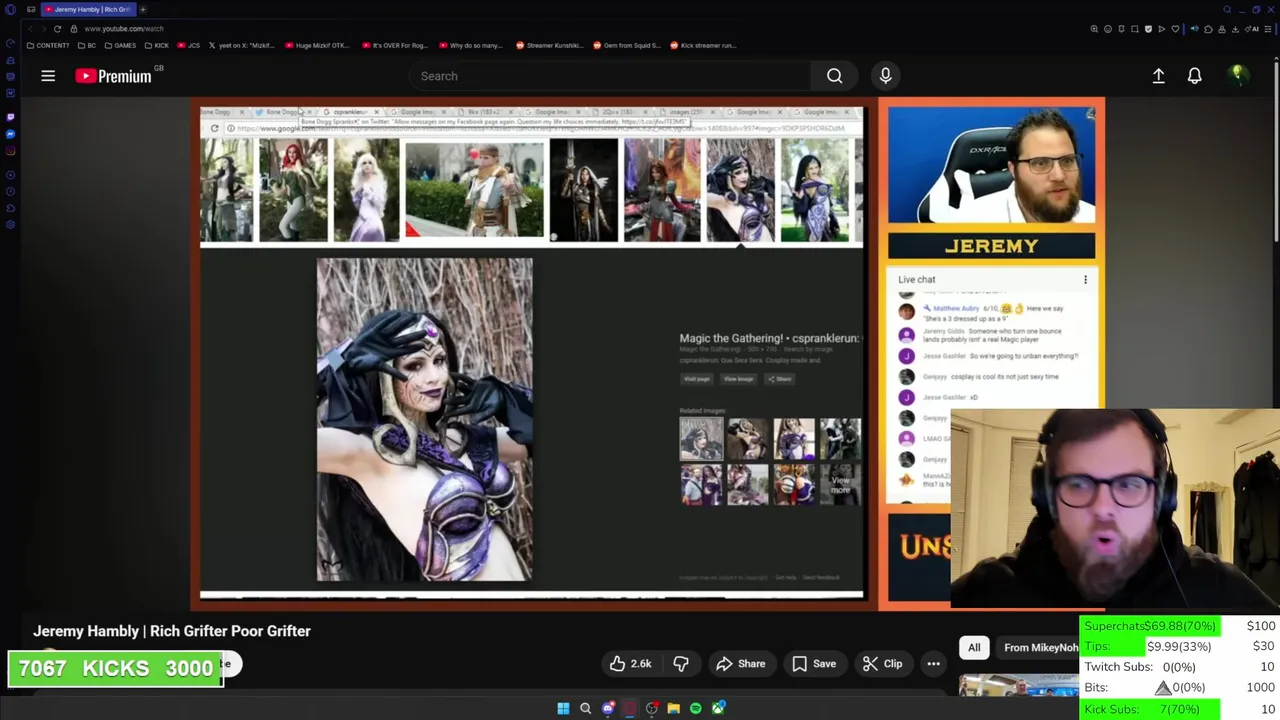Viewport: 1280px width, 720px height.
Task: Share the video
Action: (x=740, y=664)
